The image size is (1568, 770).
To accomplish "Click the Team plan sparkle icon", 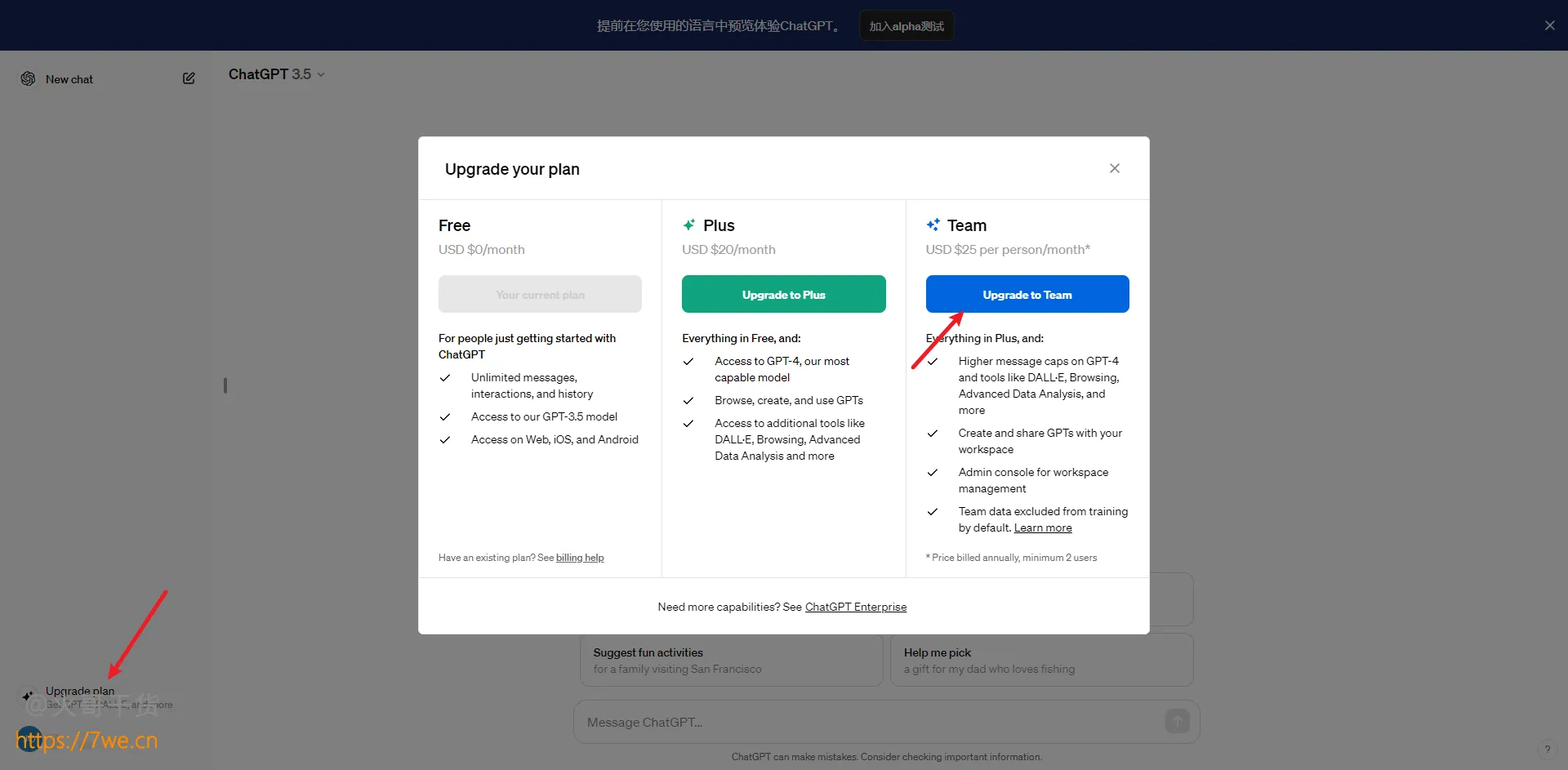I will (x=933, y=225).
